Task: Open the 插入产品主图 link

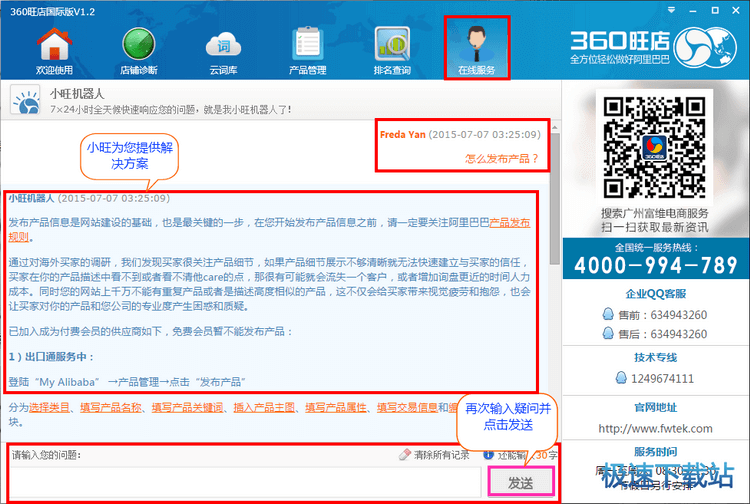Action: point(264,407)
